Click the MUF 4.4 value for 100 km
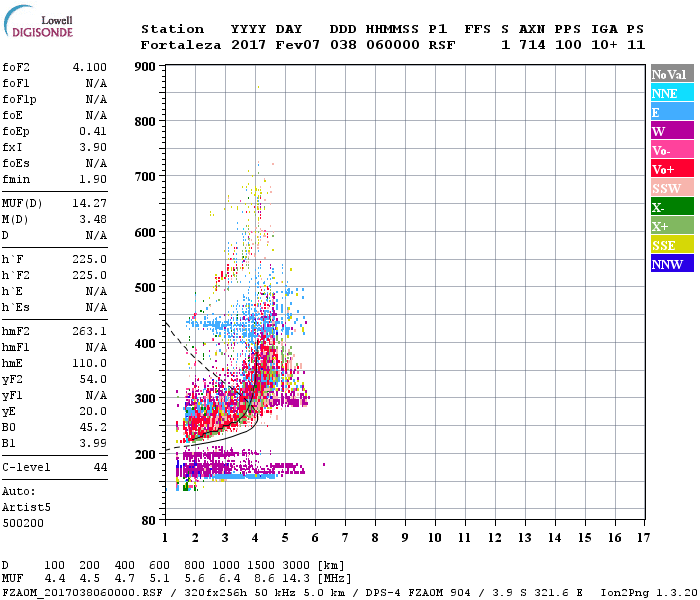 [x=55, y=579]
